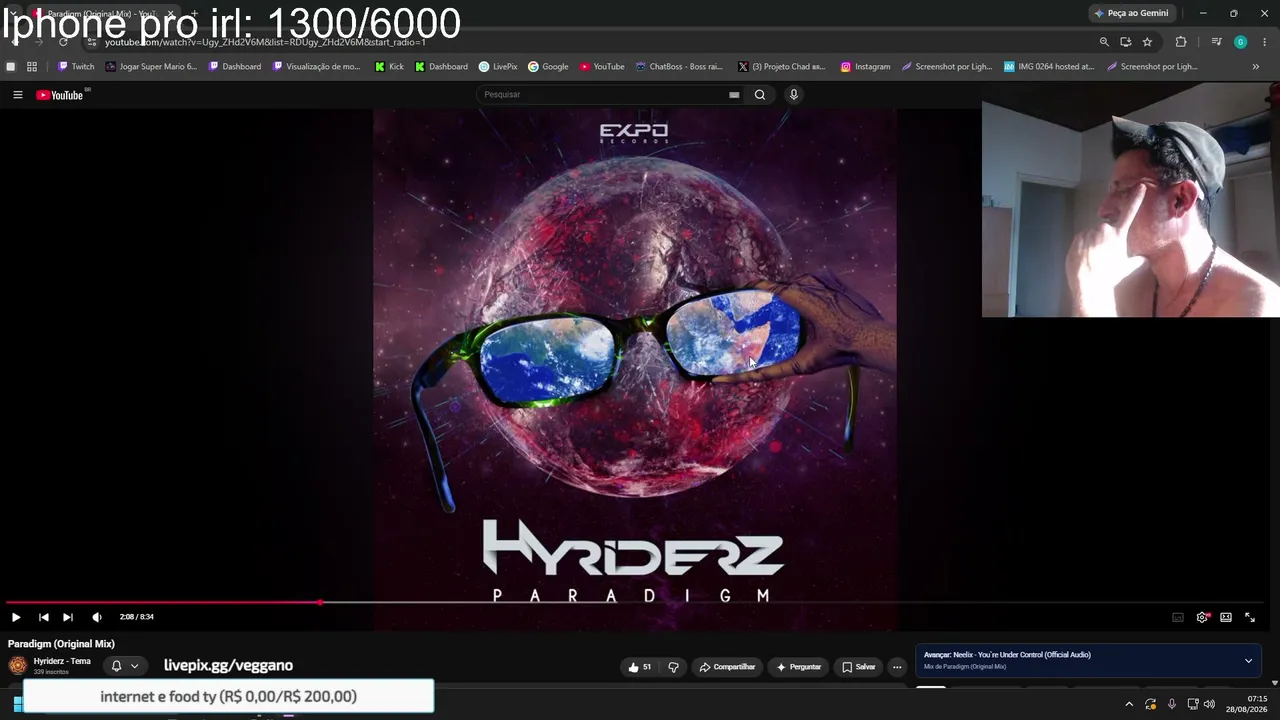Click the Peça ao Gemini button
This screenshot has height=720, width=1280.
[1131, 13]
